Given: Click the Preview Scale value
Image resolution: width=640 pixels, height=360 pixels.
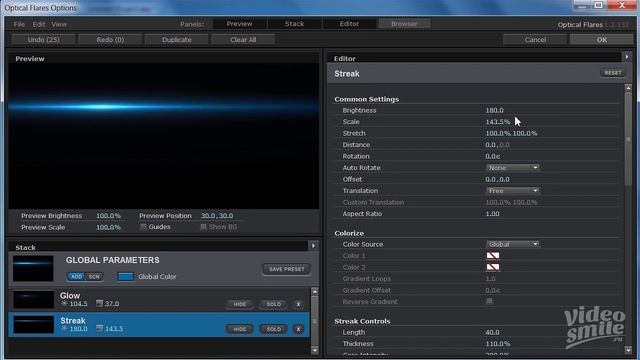Looking at the screenshot, I should pyautogui.click(x=108, y=227).
